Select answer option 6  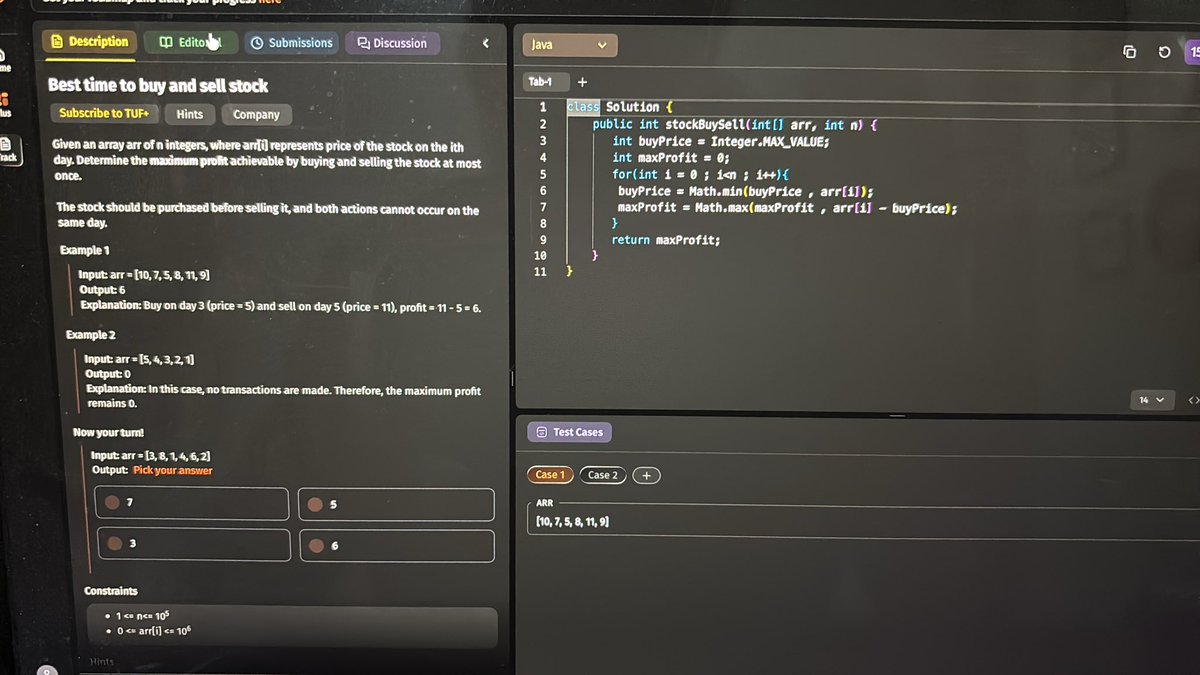pyautogui.click(x=397, y=545)
